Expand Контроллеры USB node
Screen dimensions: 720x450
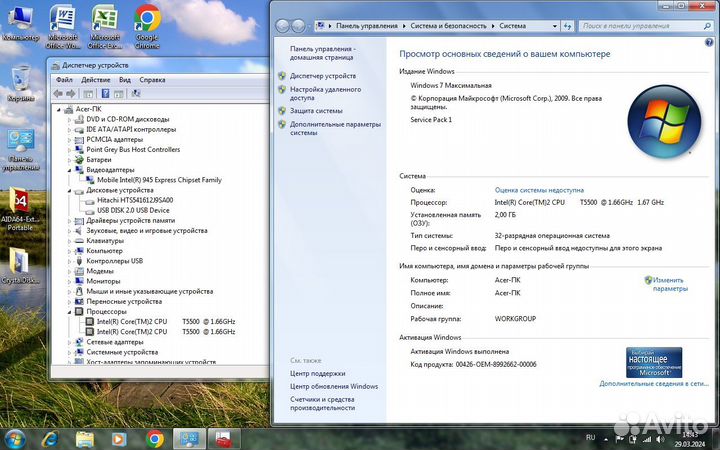pos(70,261)
